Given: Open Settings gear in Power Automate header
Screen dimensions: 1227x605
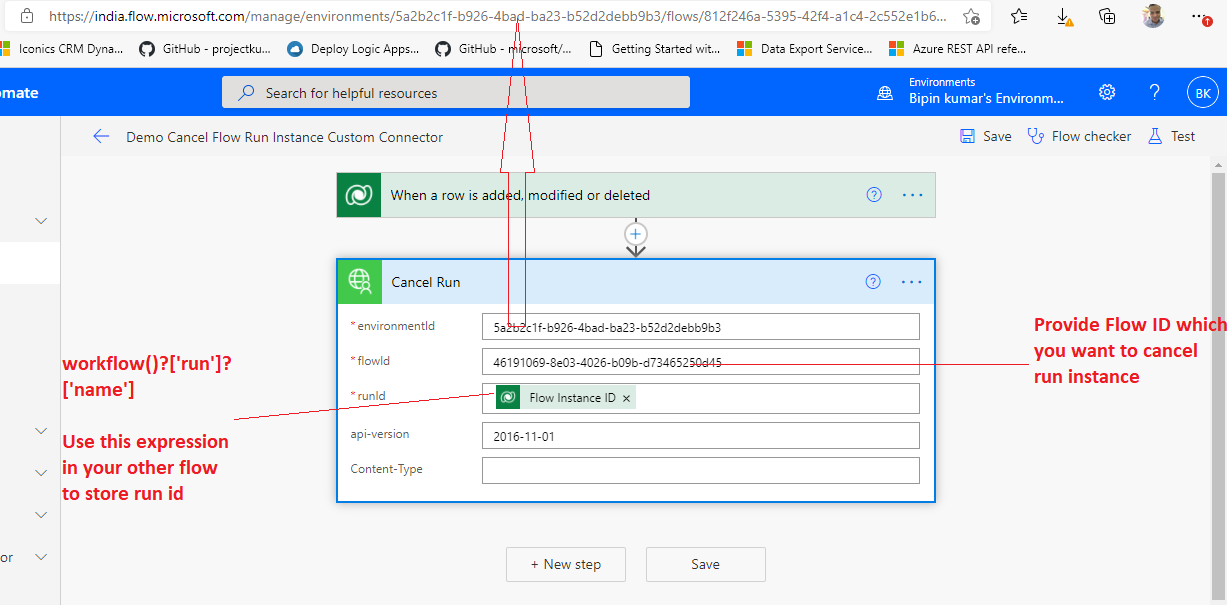Looking at the screenshot, I should (x=1107, y=92).
